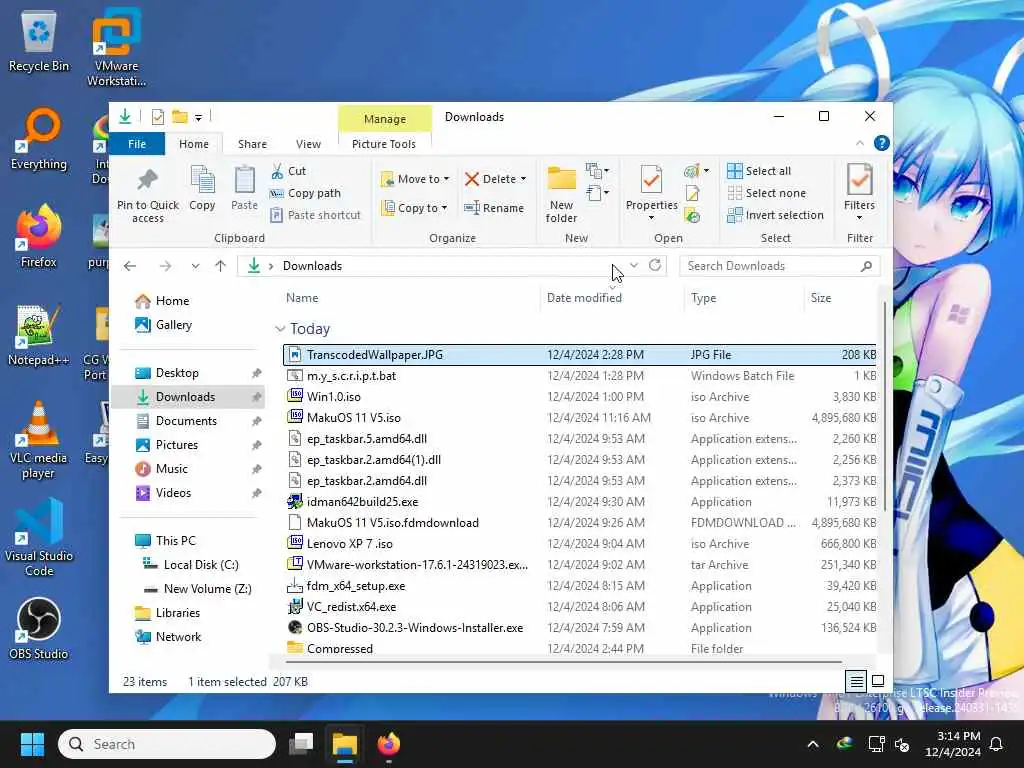Create a New folder
Viewport: 1024px width, 768px height.
coord(561,195)
